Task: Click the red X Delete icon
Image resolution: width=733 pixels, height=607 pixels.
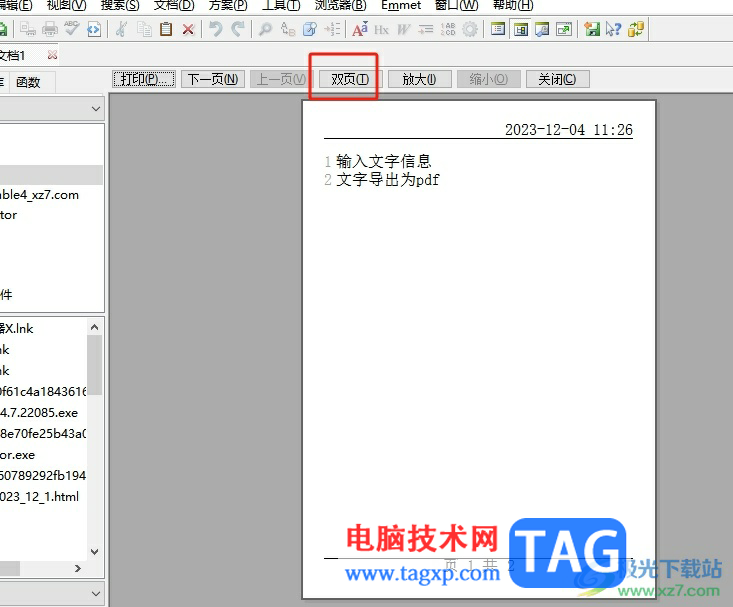Action: (188, 29)
